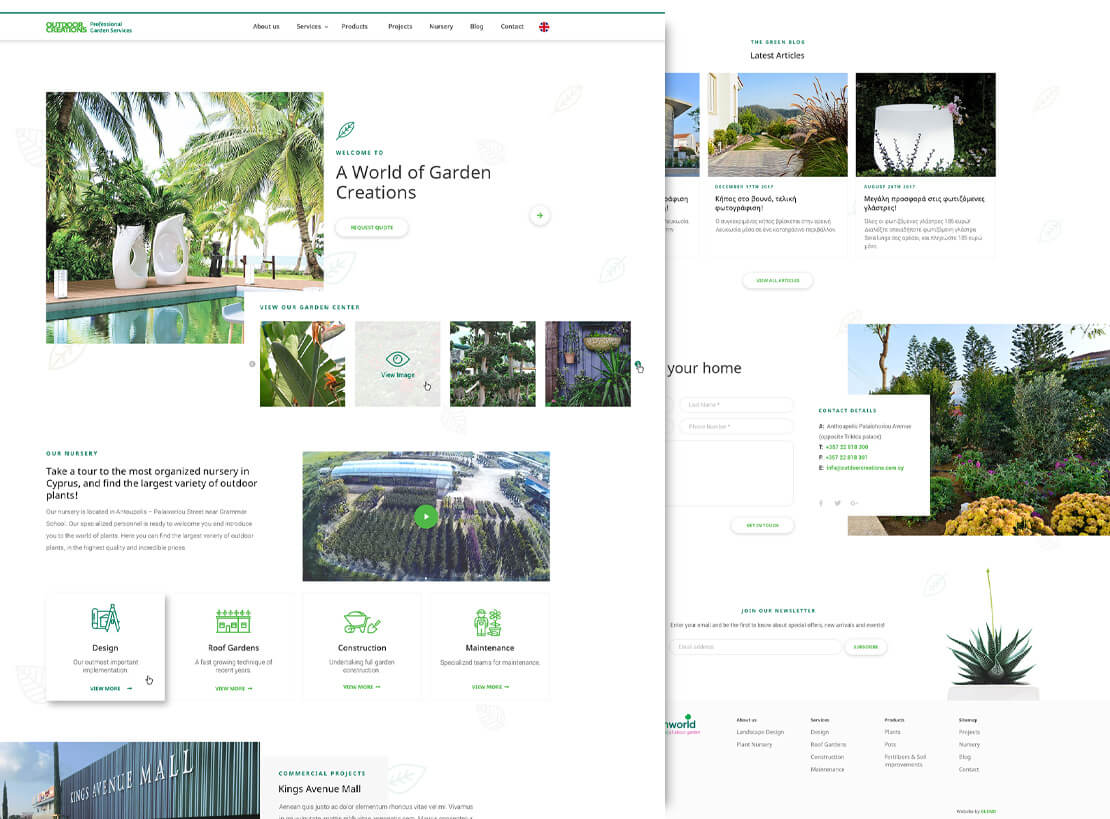Open the Contact menu item
The width and height of the screenshot is (1110, 819).
pyautogui.click(x=512, y=27)
